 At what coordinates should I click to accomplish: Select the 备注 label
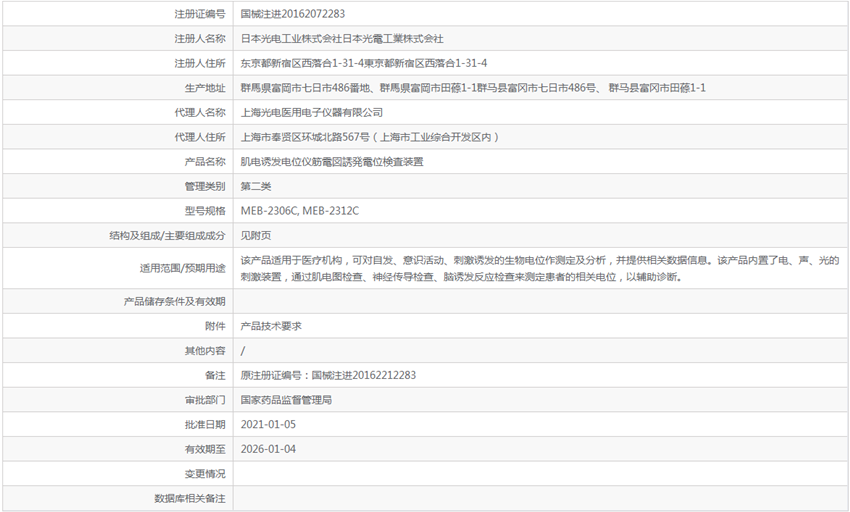pos(215,375)
